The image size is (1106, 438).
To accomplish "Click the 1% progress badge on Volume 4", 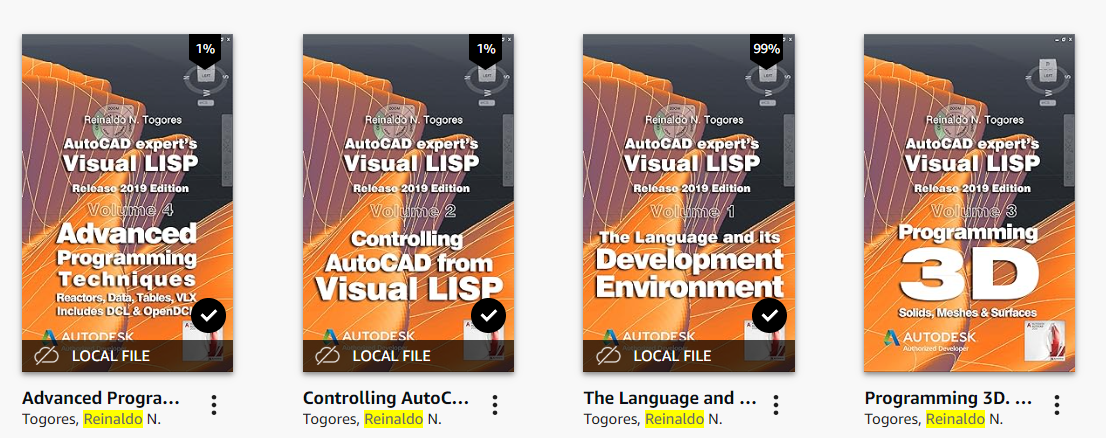I will click(205, 49).
